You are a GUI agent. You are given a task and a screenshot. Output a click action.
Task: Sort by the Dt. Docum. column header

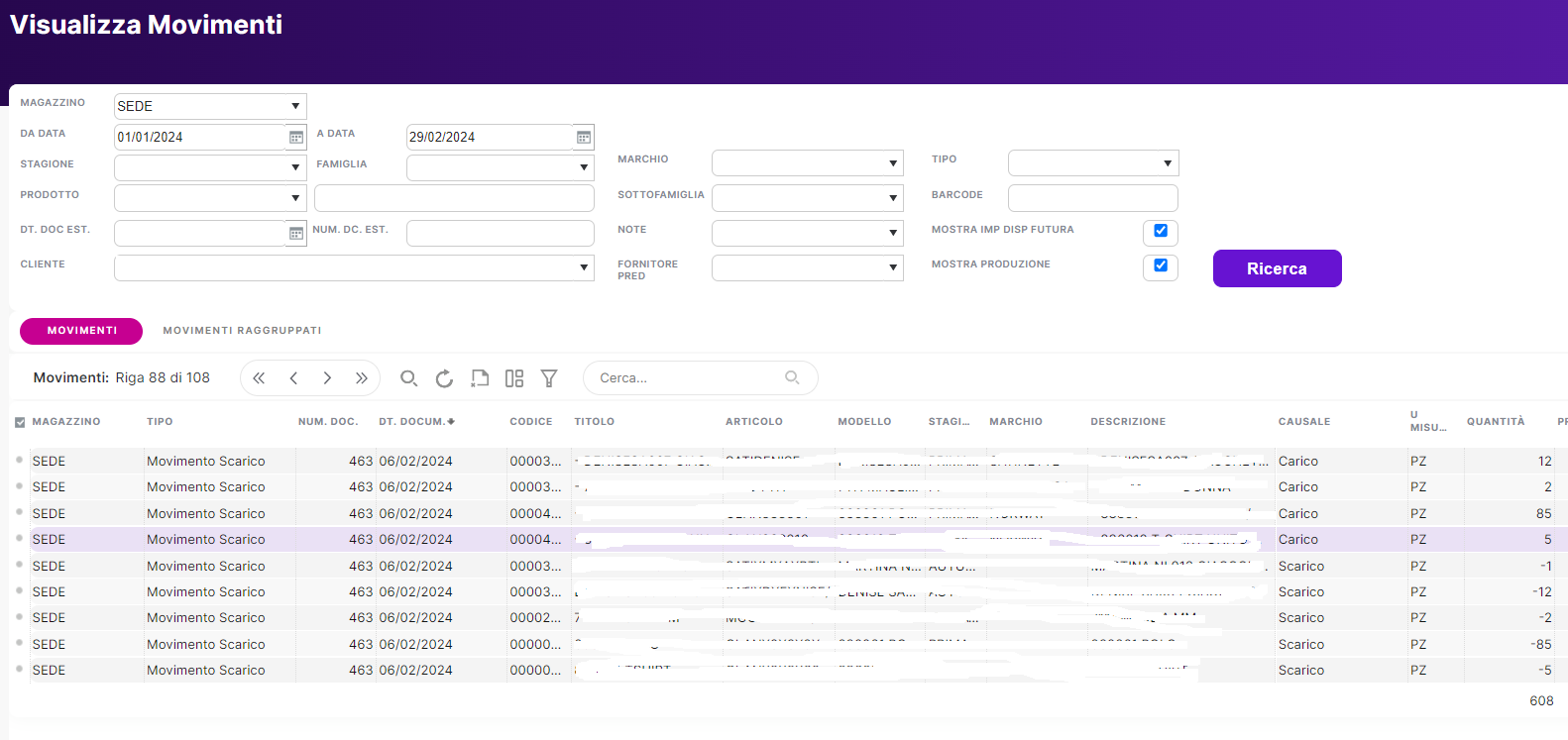click(x=415, y=422)
